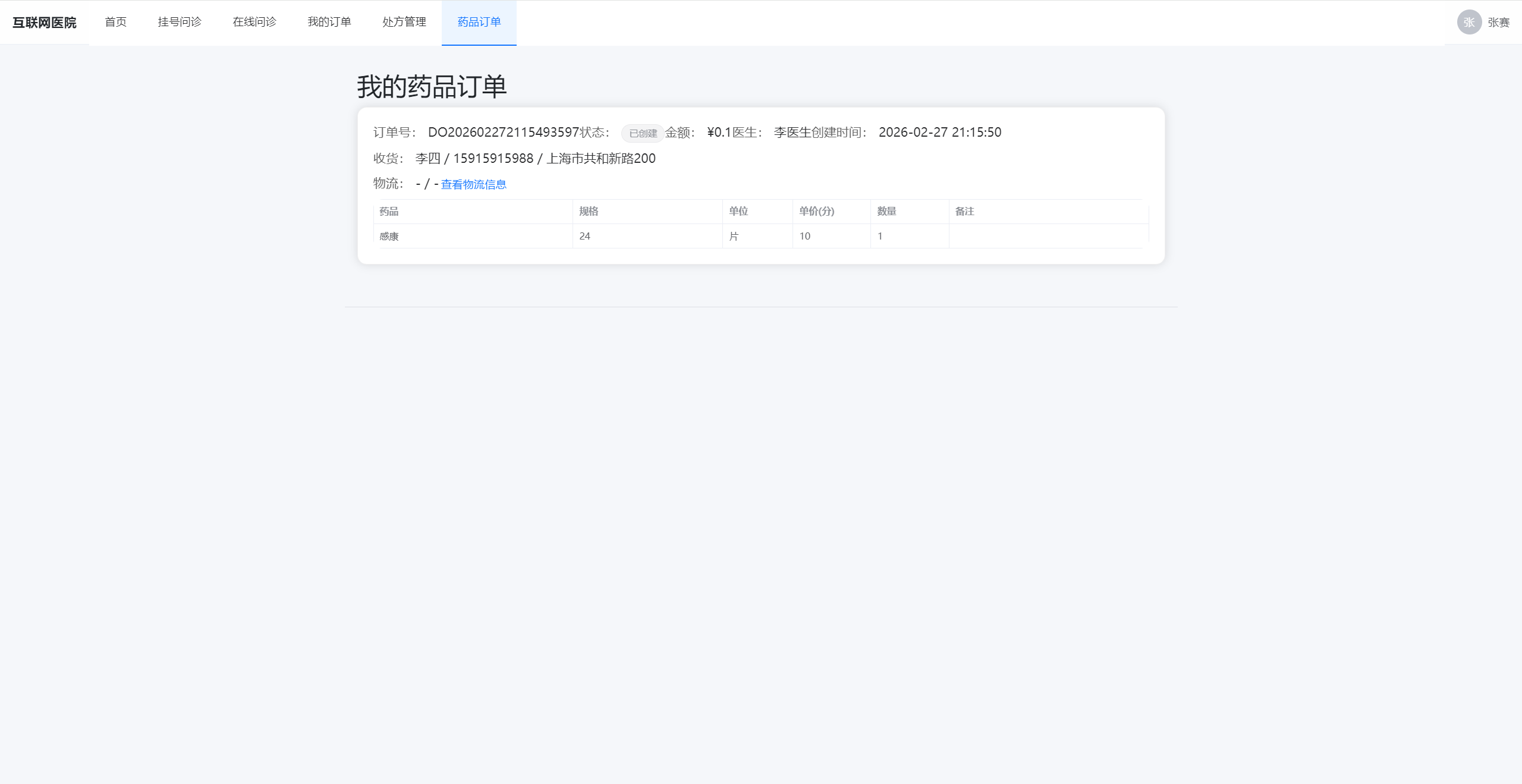1522x784 pixels.
Task: Navigate to 处方管理
Action: click(x=404, y=22)
